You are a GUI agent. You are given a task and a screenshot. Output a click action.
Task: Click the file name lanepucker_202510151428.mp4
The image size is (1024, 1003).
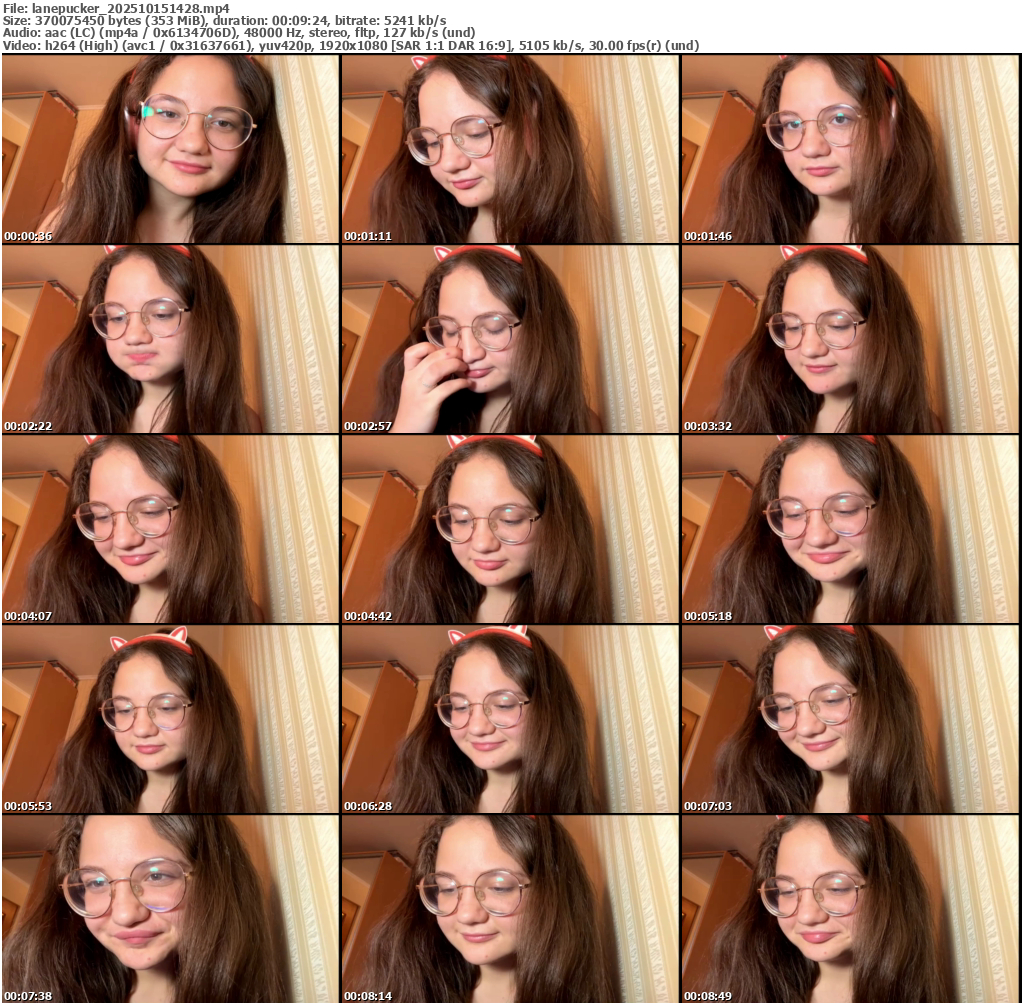[x=131, y=8]
